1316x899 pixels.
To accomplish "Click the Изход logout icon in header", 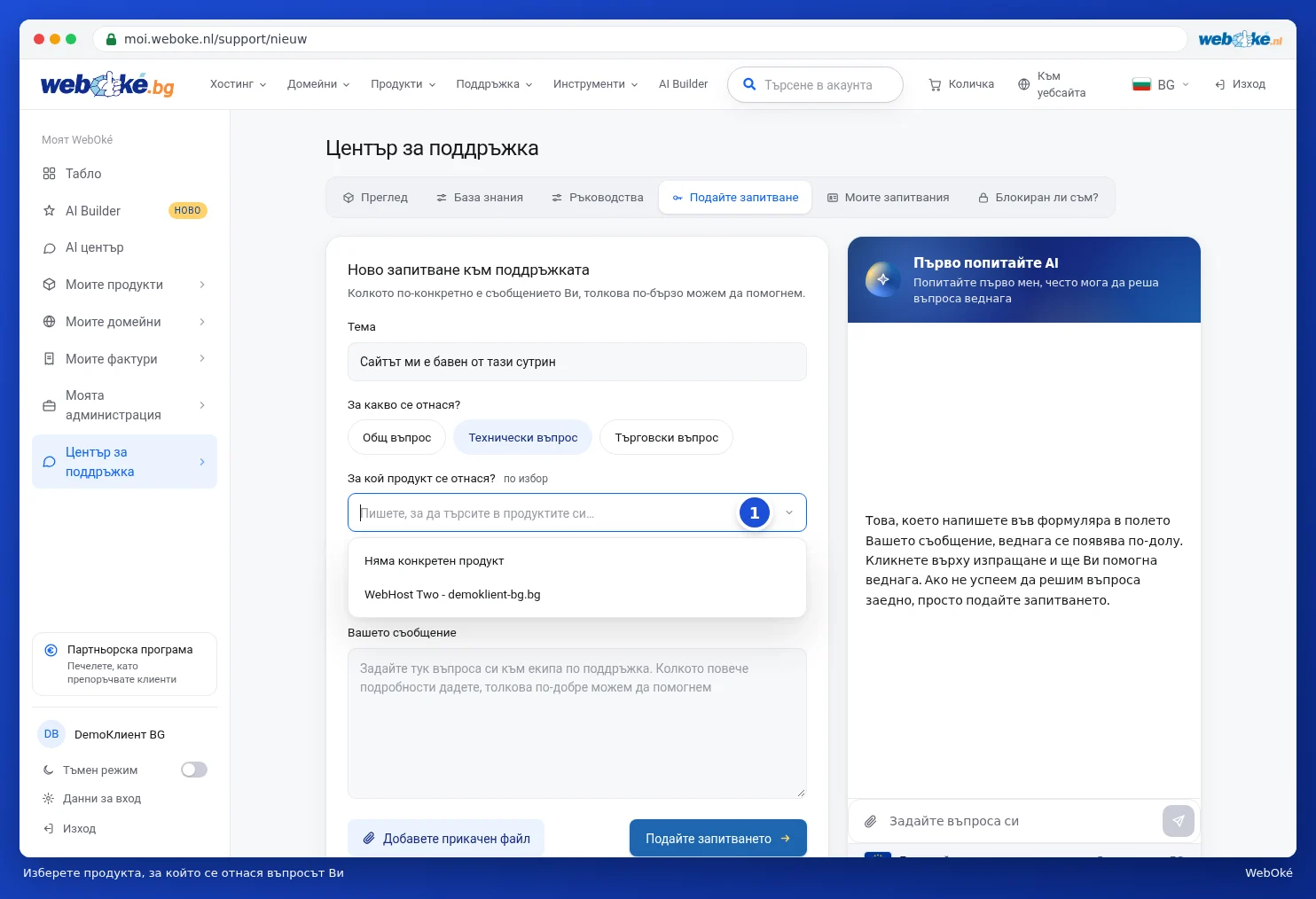I will click(x=1220, y=84).
